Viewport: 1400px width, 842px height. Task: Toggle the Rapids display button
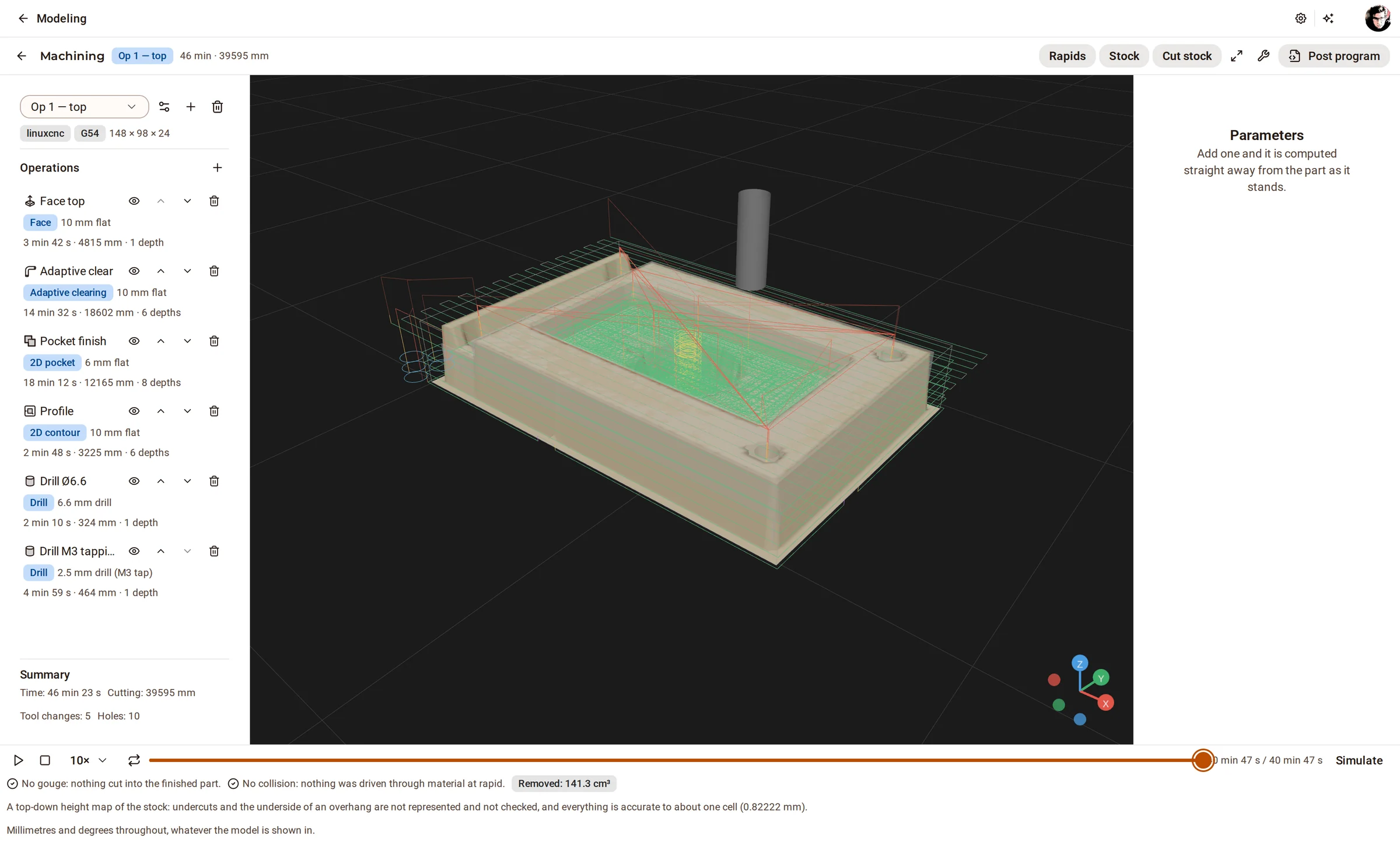tap(1067, 56)
